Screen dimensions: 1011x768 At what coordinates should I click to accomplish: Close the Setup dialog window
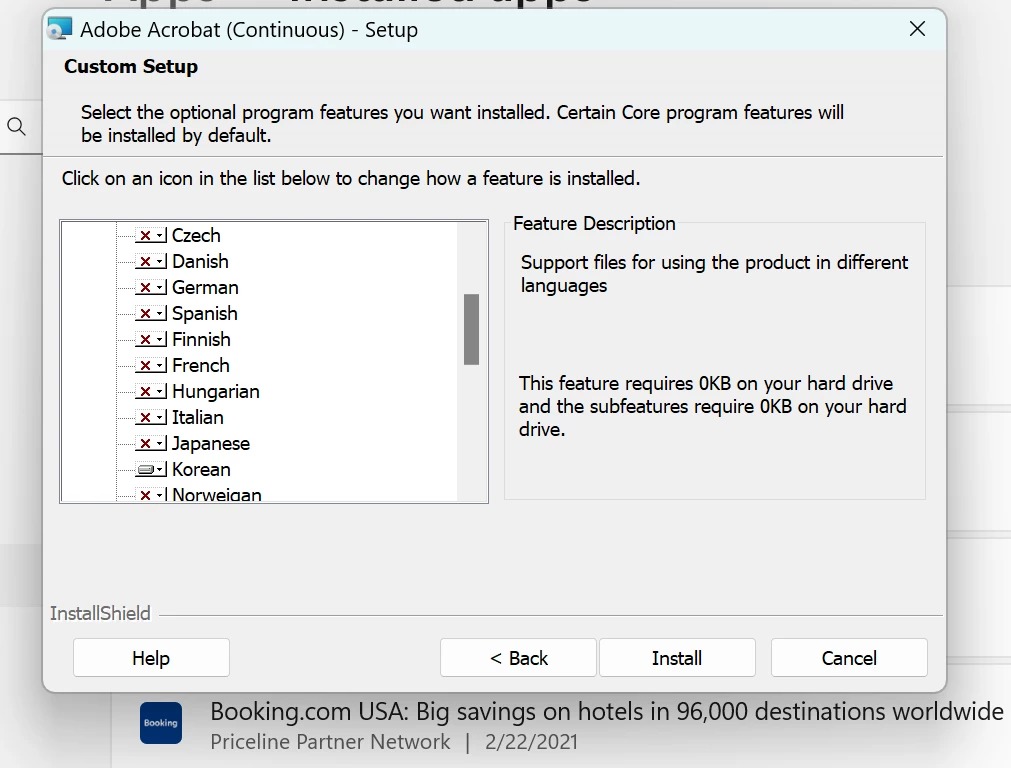click(x=917, y=29)
